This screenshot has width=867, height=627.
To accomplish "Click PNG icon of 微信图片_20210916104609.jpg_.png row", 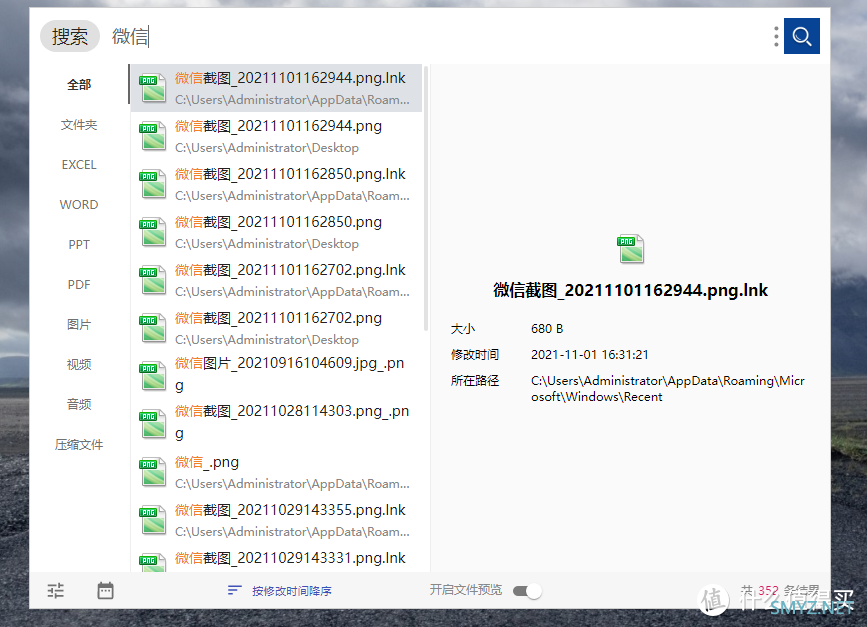I will (152, 376).
